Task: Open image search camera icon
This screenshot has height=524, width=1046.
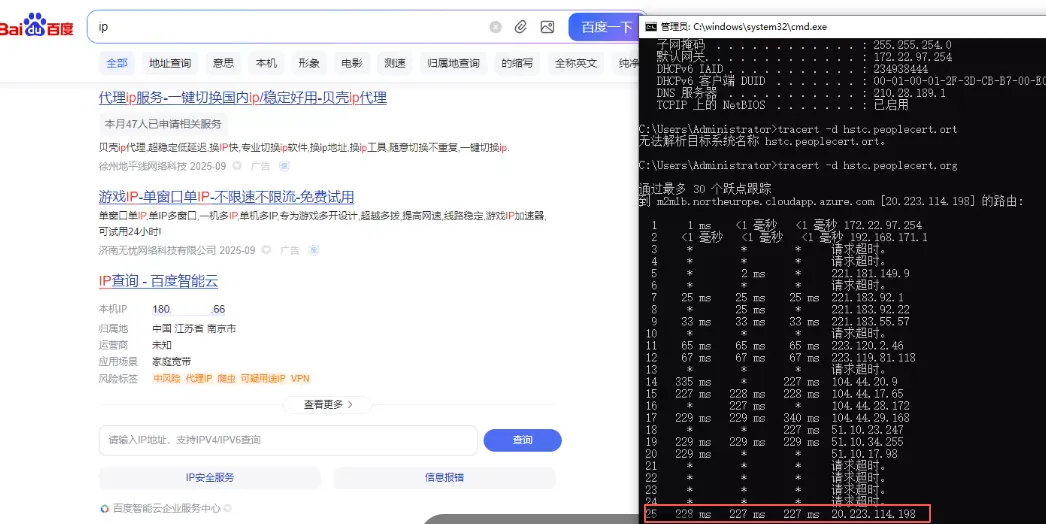Action: (x=548, y=27)
